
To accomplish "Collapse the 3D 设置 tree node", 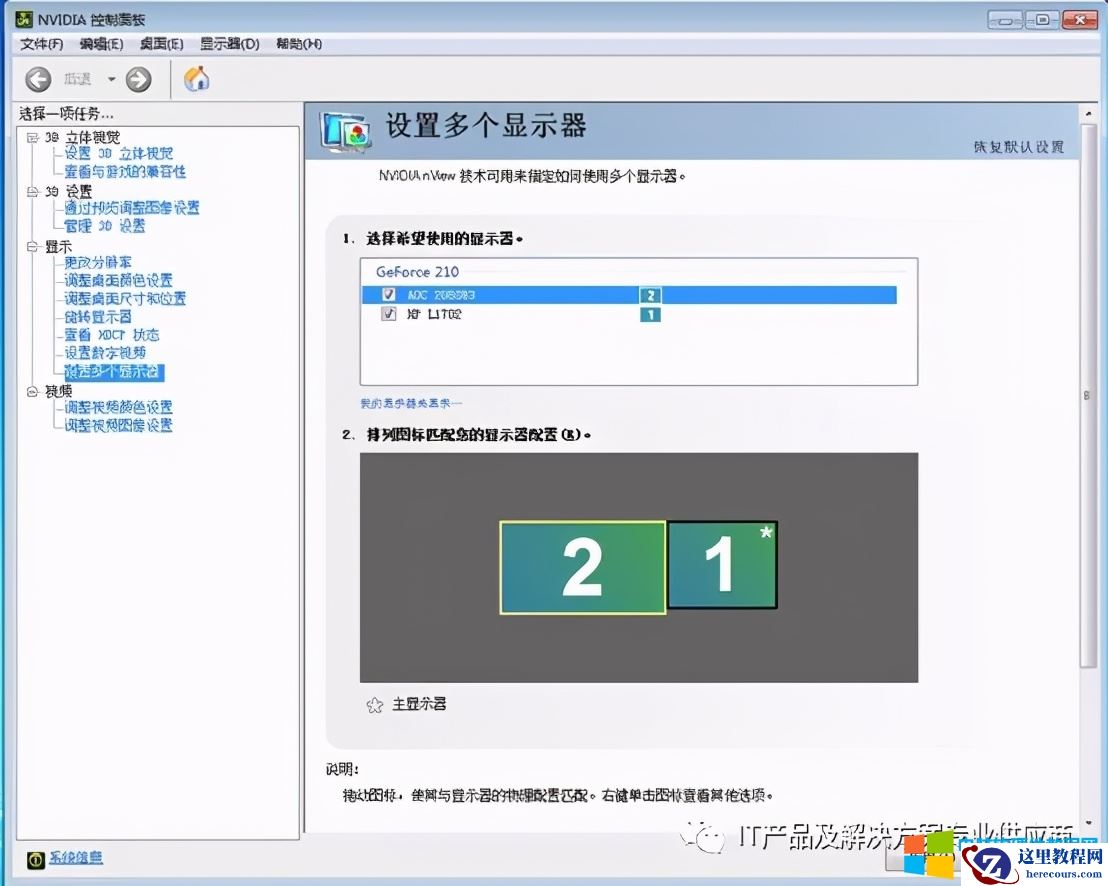I will [33, 191].
